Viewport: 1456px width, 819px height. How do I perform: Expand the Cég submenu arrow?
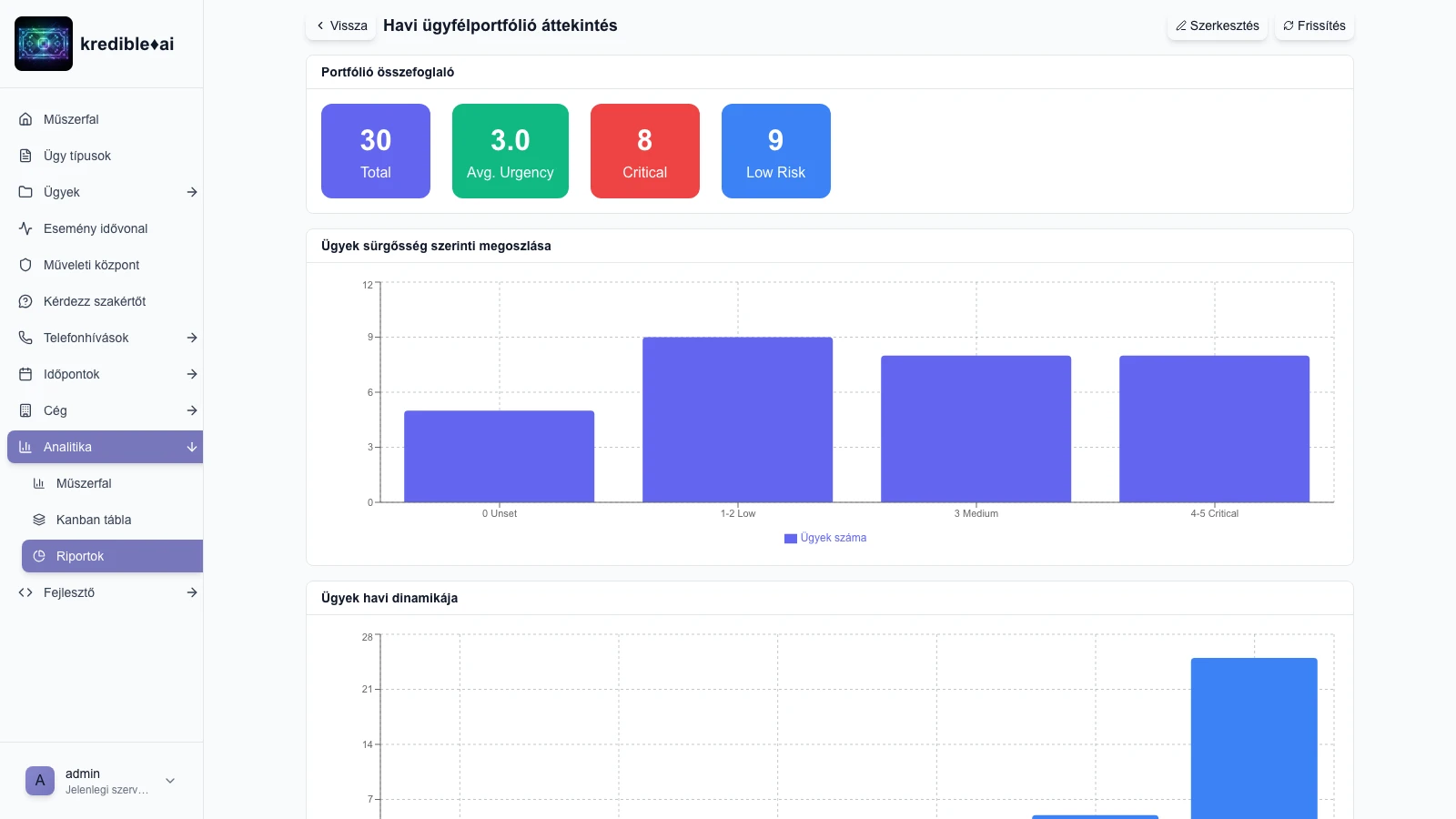[192, 410]
